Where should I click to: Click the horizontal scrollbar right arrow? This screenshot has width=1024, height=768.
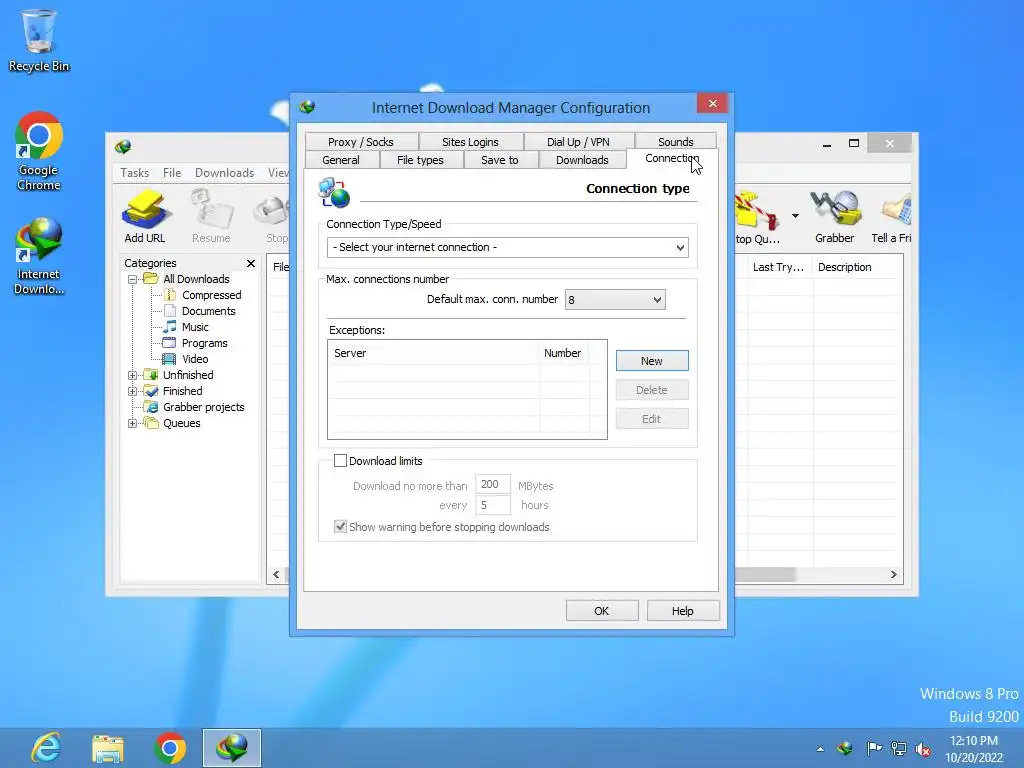[893, 575]
